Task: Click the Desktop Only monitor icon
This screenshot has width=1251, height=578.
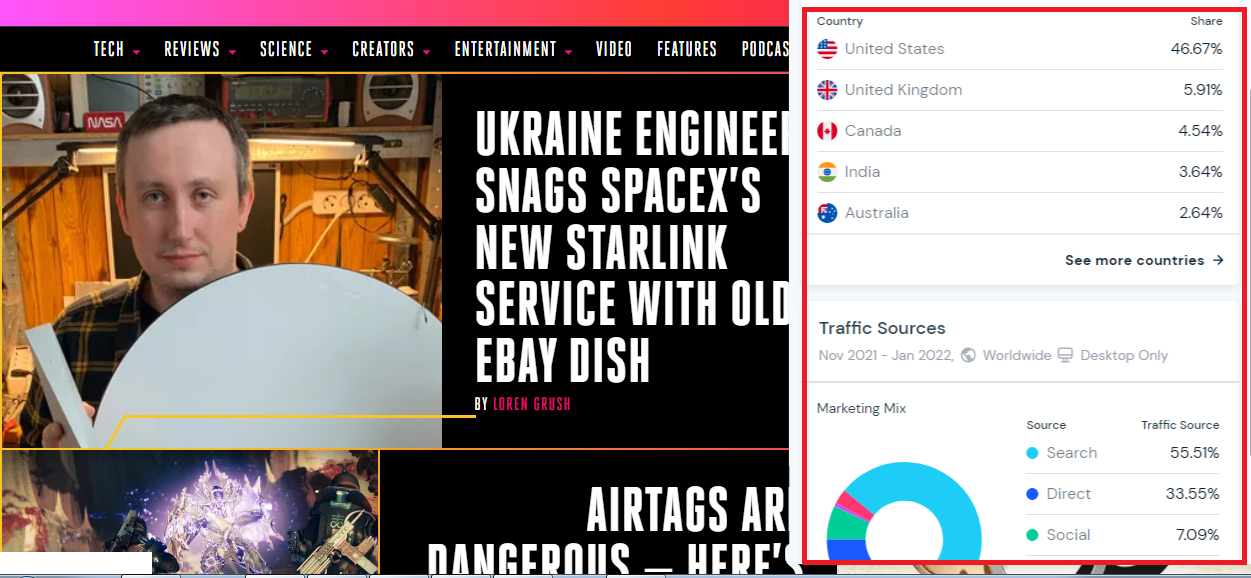Action: click(x=1065, y=355)
